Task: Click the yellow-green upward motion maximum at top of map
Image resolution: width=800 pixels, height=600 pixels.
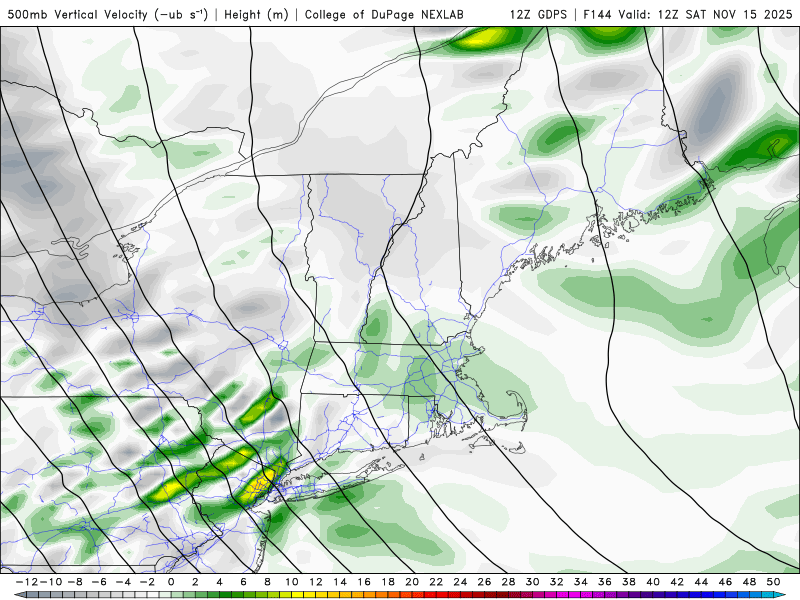Action: (482, 38)
